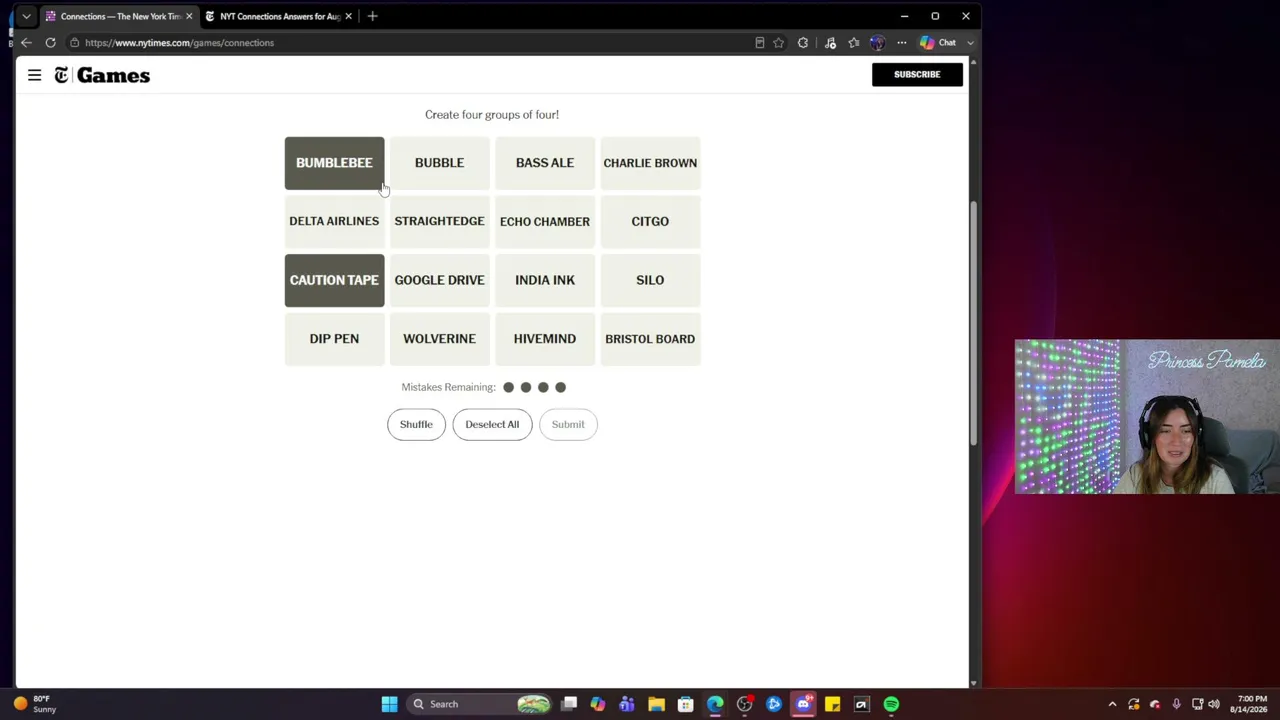This screenshot has width=1280, height=720.
Task: Add this page to favorites
Action: [779, 43]
